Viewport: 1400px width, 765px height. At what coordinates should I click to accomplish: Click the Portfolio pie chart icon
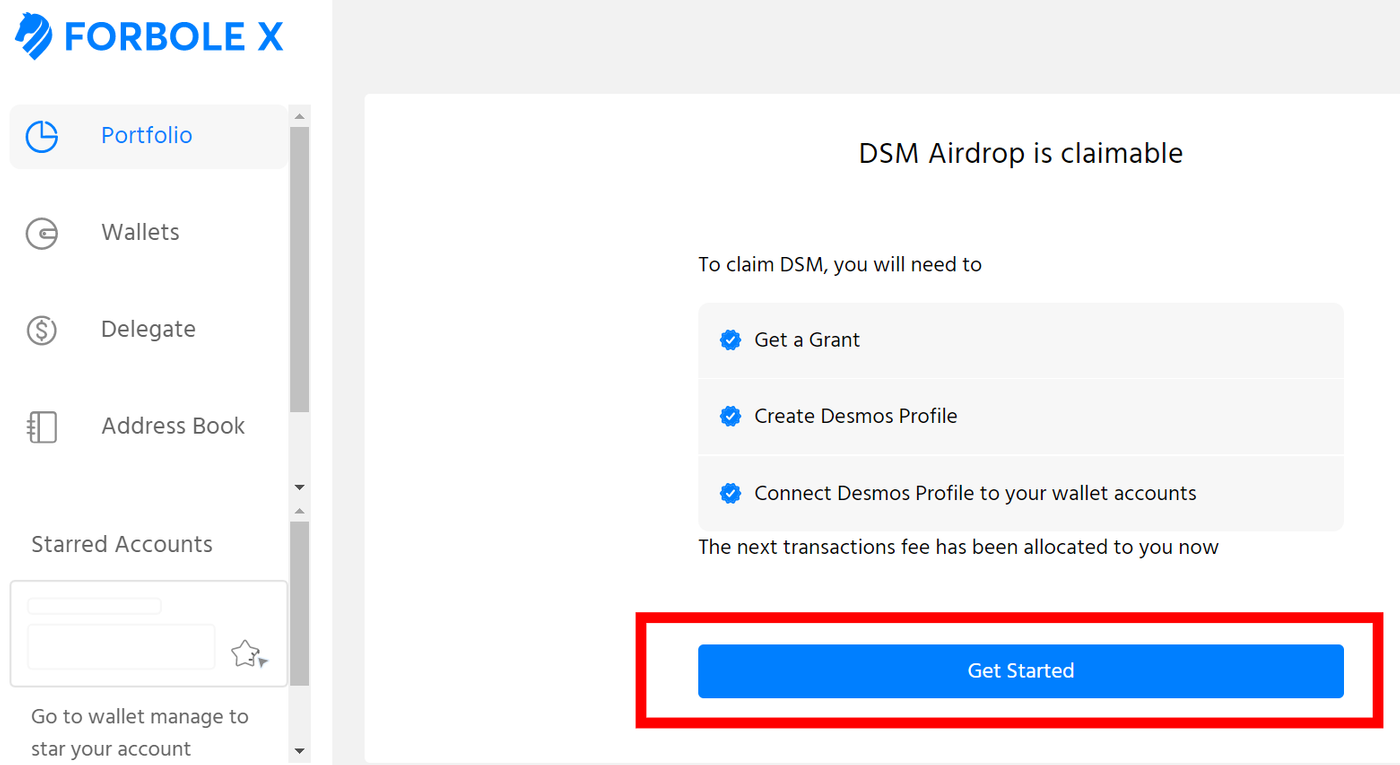tap(42, 136)
